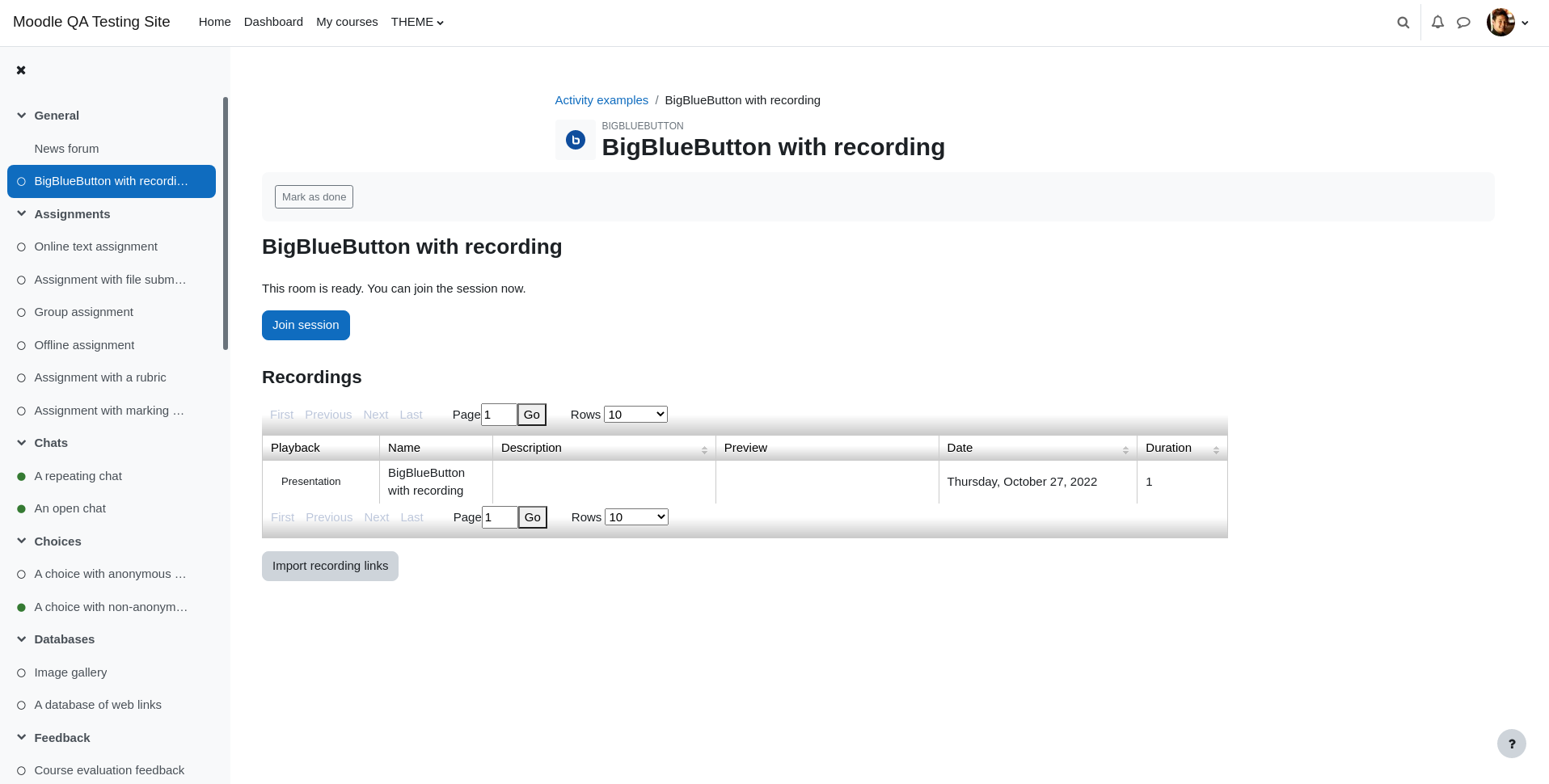Open the THEME dropdown menu

point(417,23)
